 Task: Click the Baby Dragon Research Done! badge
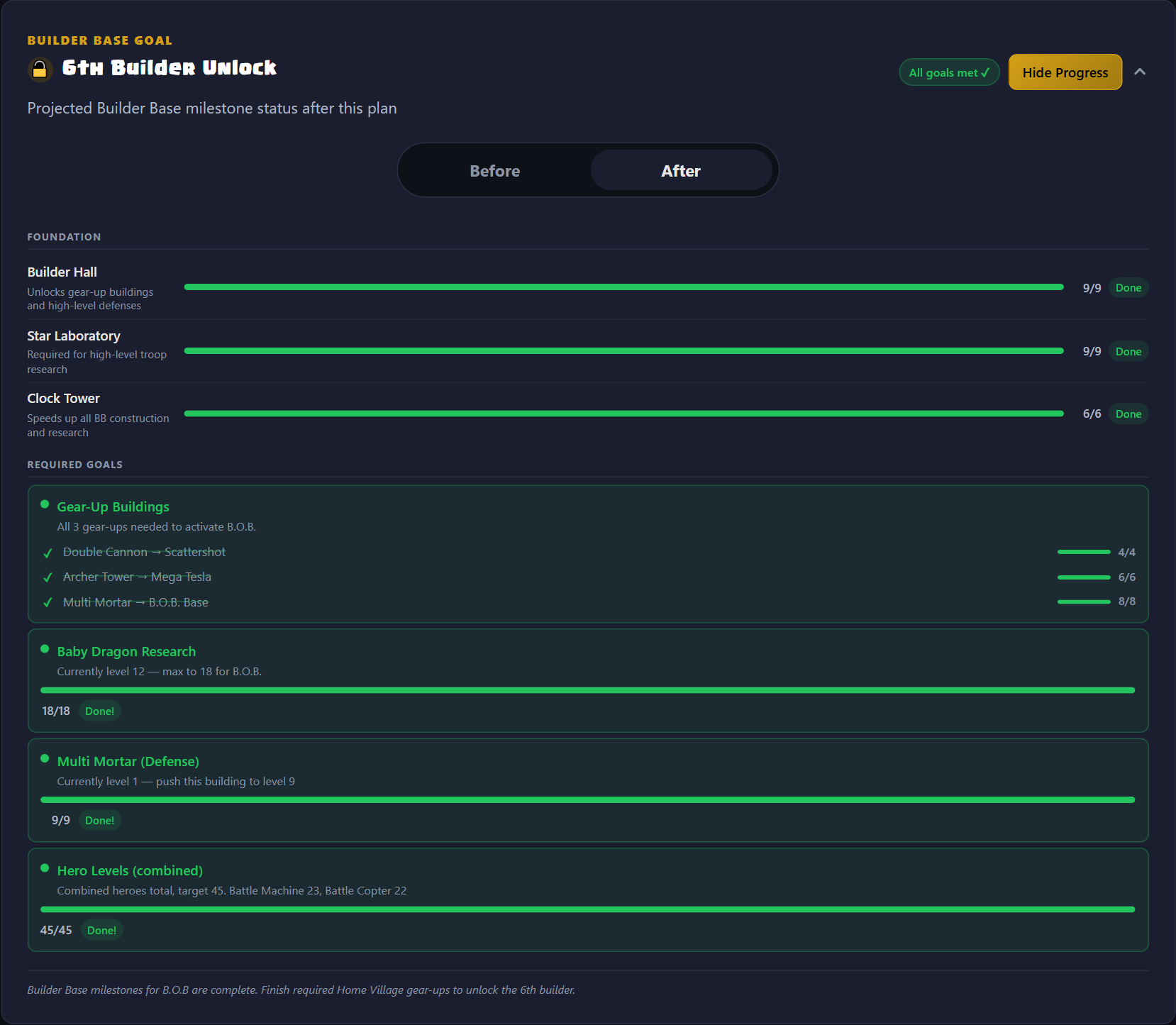[x=99, y=711]
